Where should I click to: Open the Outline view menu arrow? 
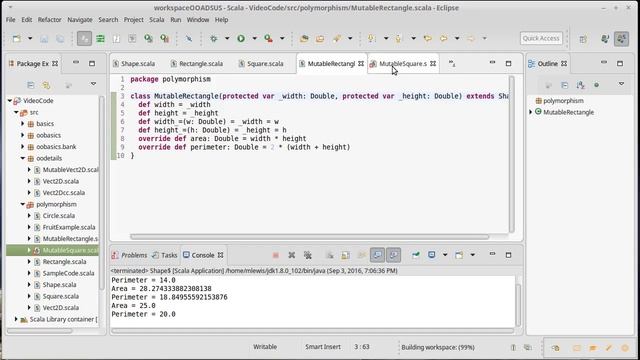[x=621, y=84]
